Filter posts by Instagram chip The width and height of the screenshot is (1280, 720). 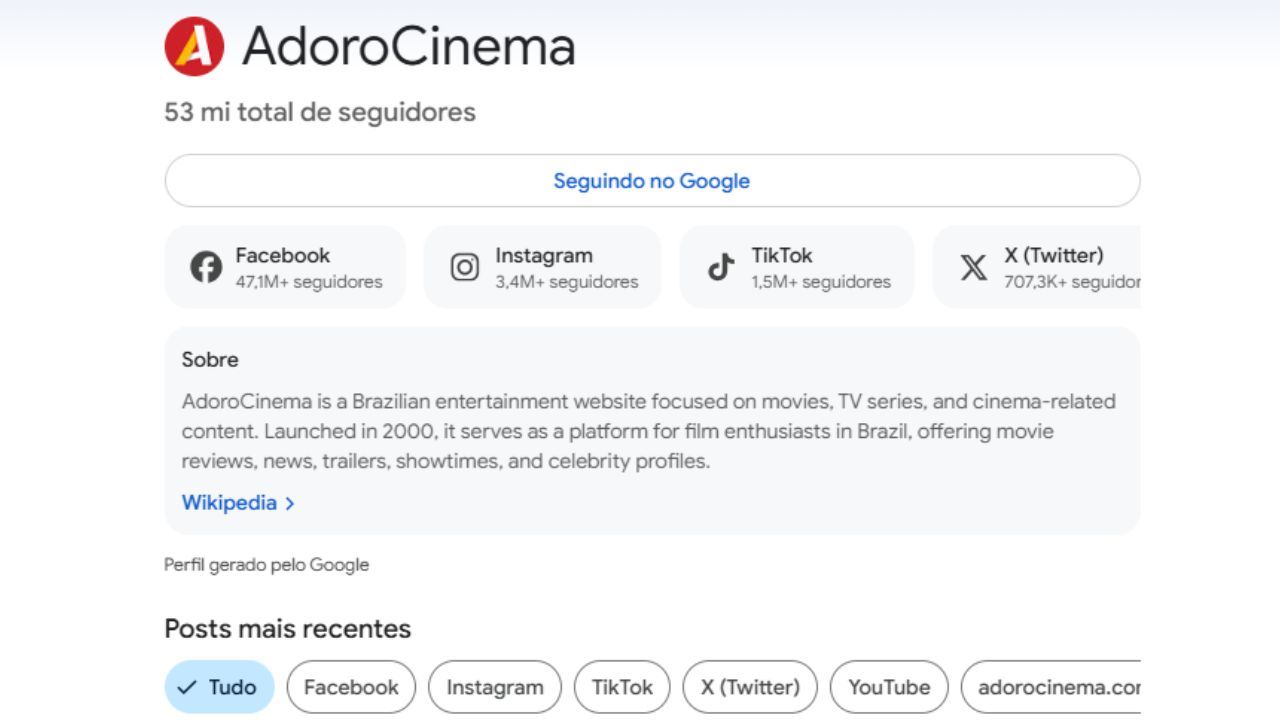(x=494, y=687)
